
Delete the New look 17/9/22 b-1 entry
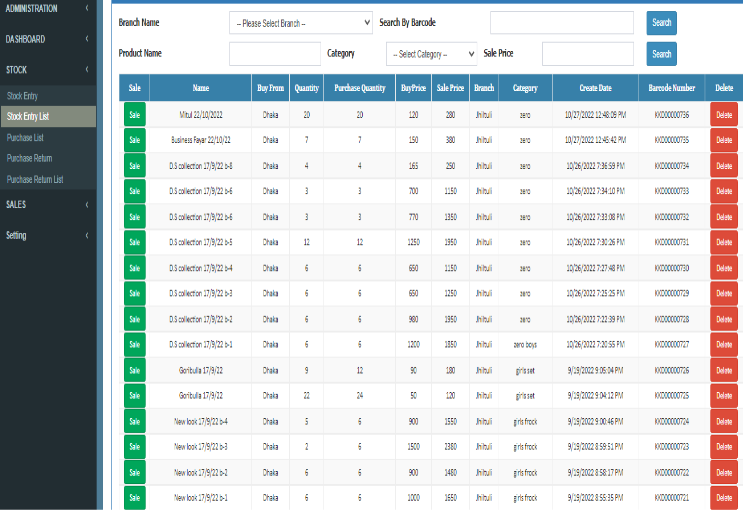(x=724, y=497)
